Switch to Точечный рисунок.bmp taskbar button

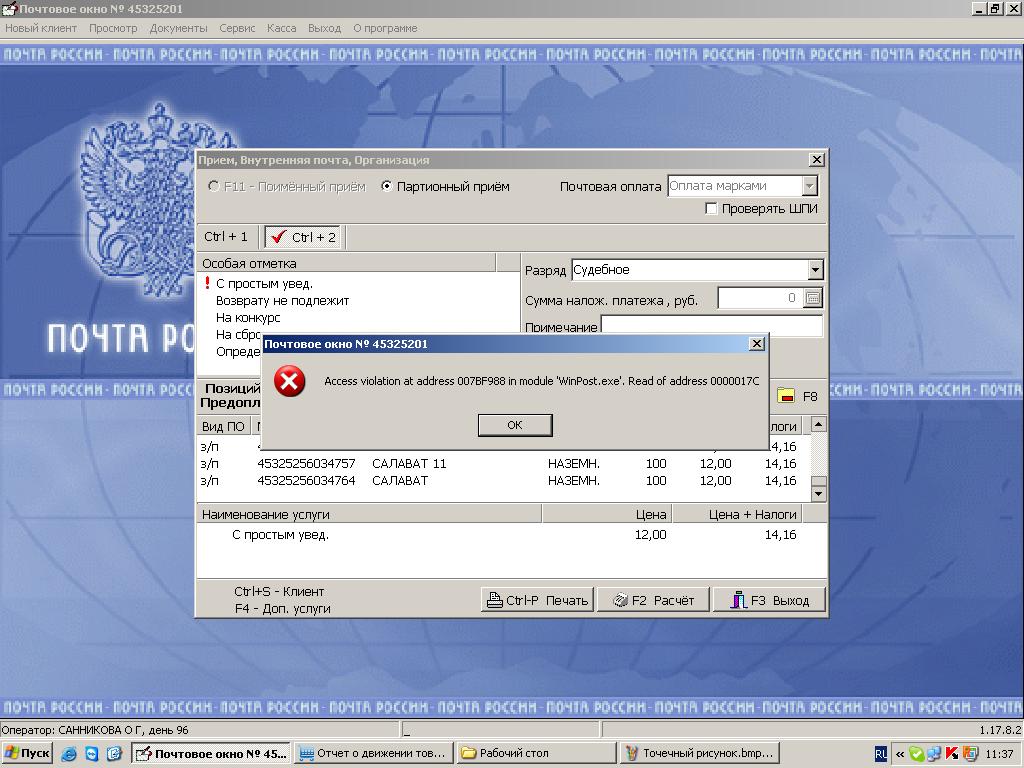pyautogui.click(x=699, y=753)
